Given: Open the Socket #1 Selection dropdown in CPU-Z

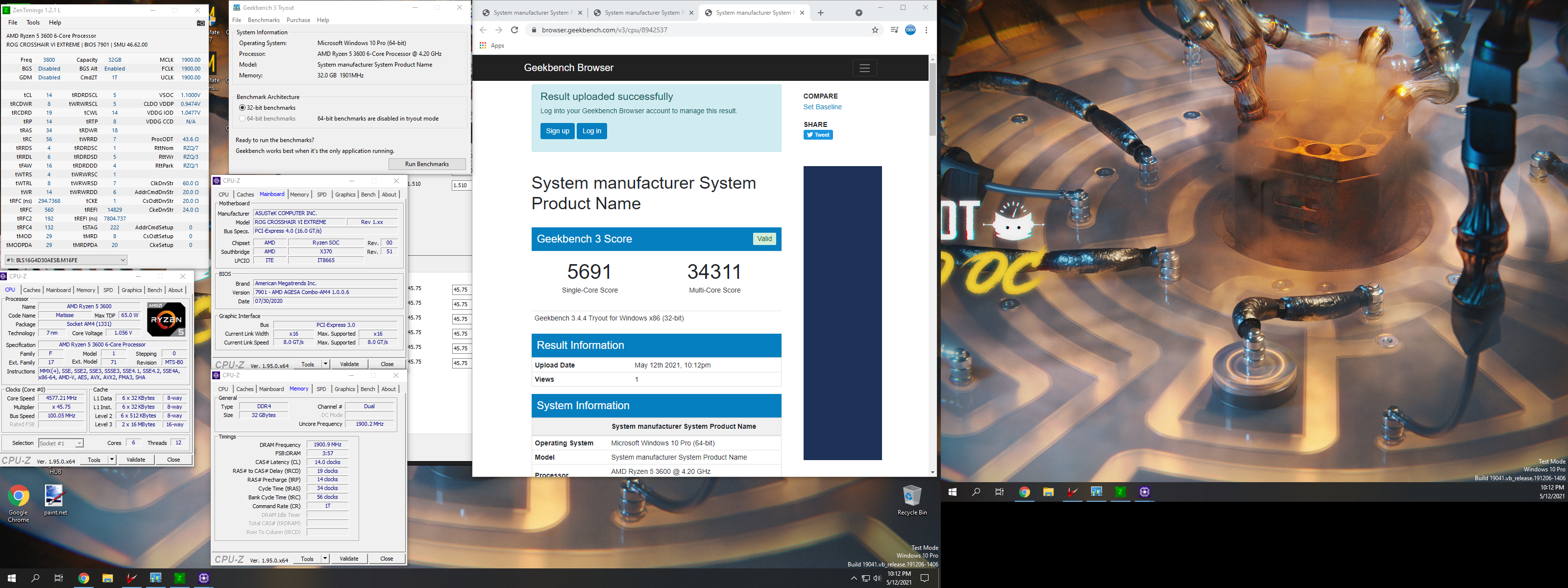Looking at the screenshot, I should (x=61, y=443).
